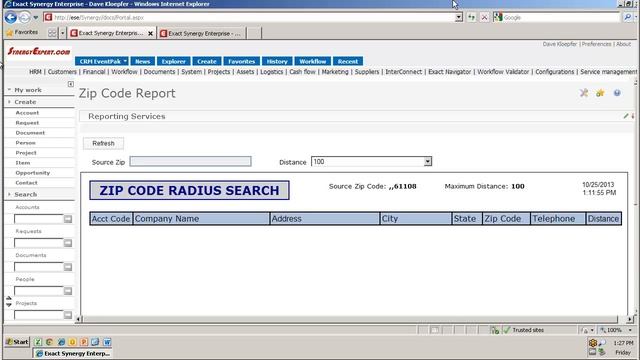Open the Distance dropdown showing 100
This screenshot has width=640, height=360.
[x=427, y=162]
